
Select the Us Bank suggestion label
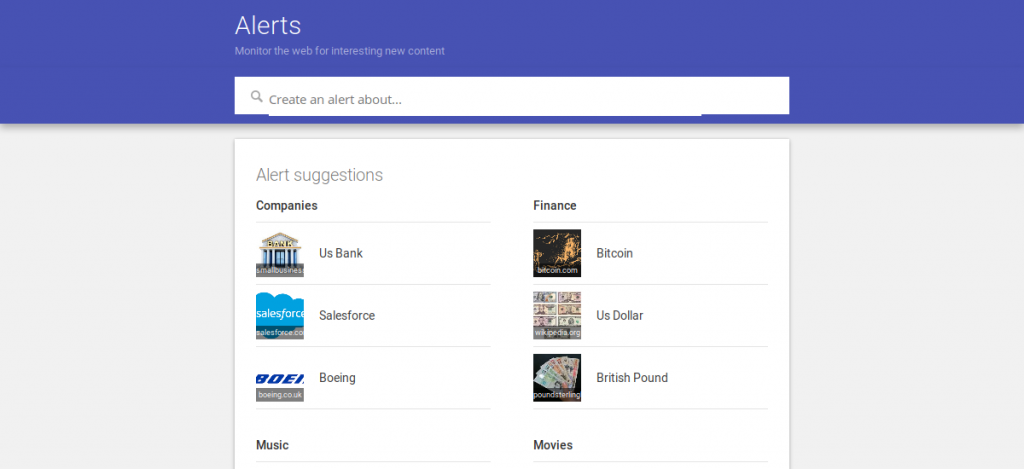pos(341,253)
